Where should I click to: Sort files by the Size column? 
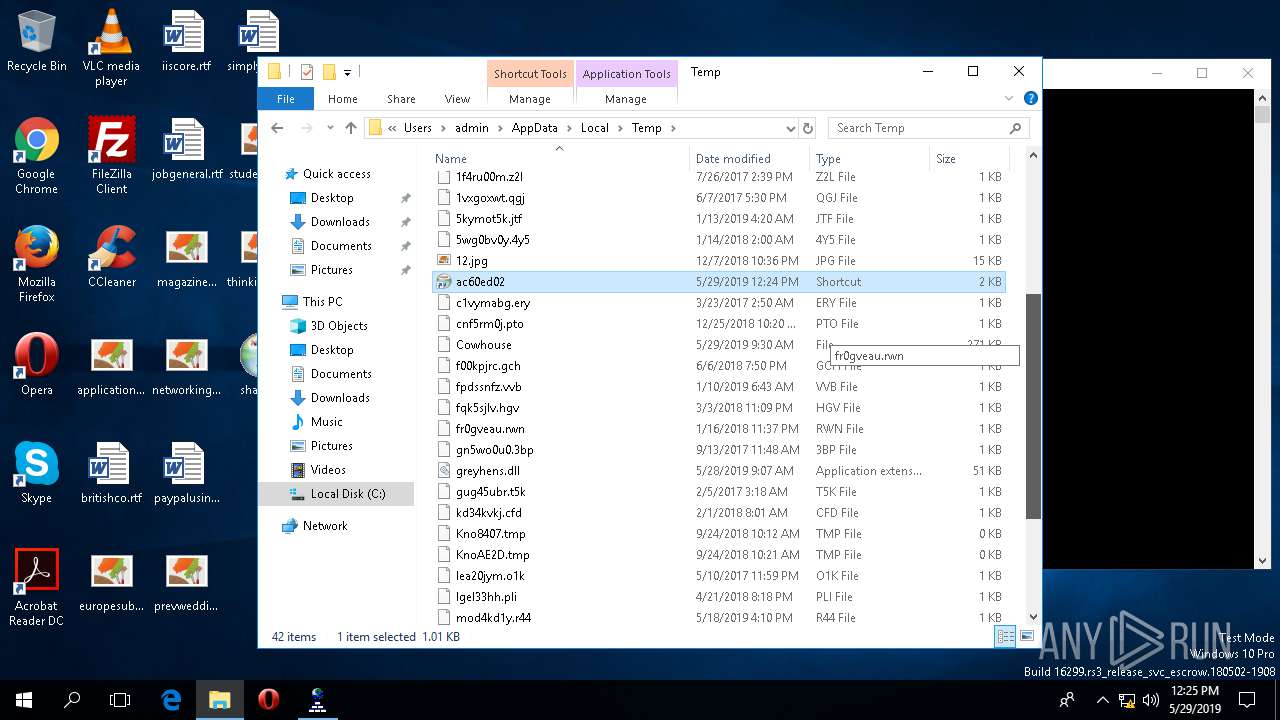969,158
